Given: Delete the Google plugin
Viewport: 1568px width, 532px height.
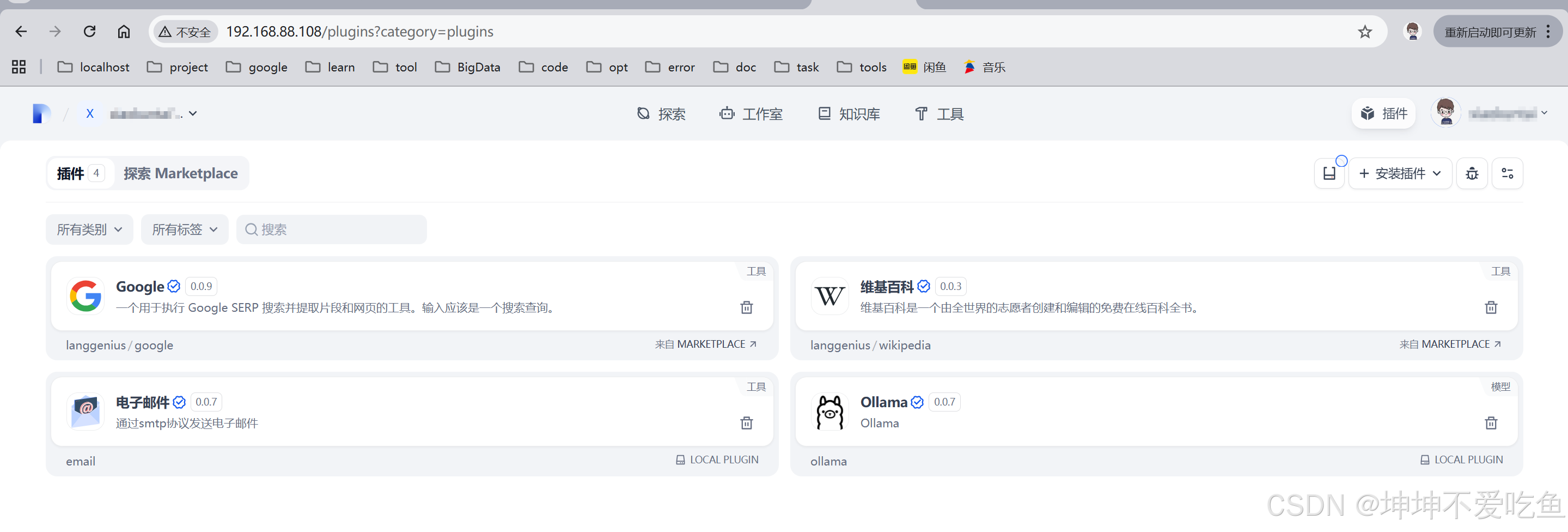Looking at the screenshot, I should (x=746, y=307).
